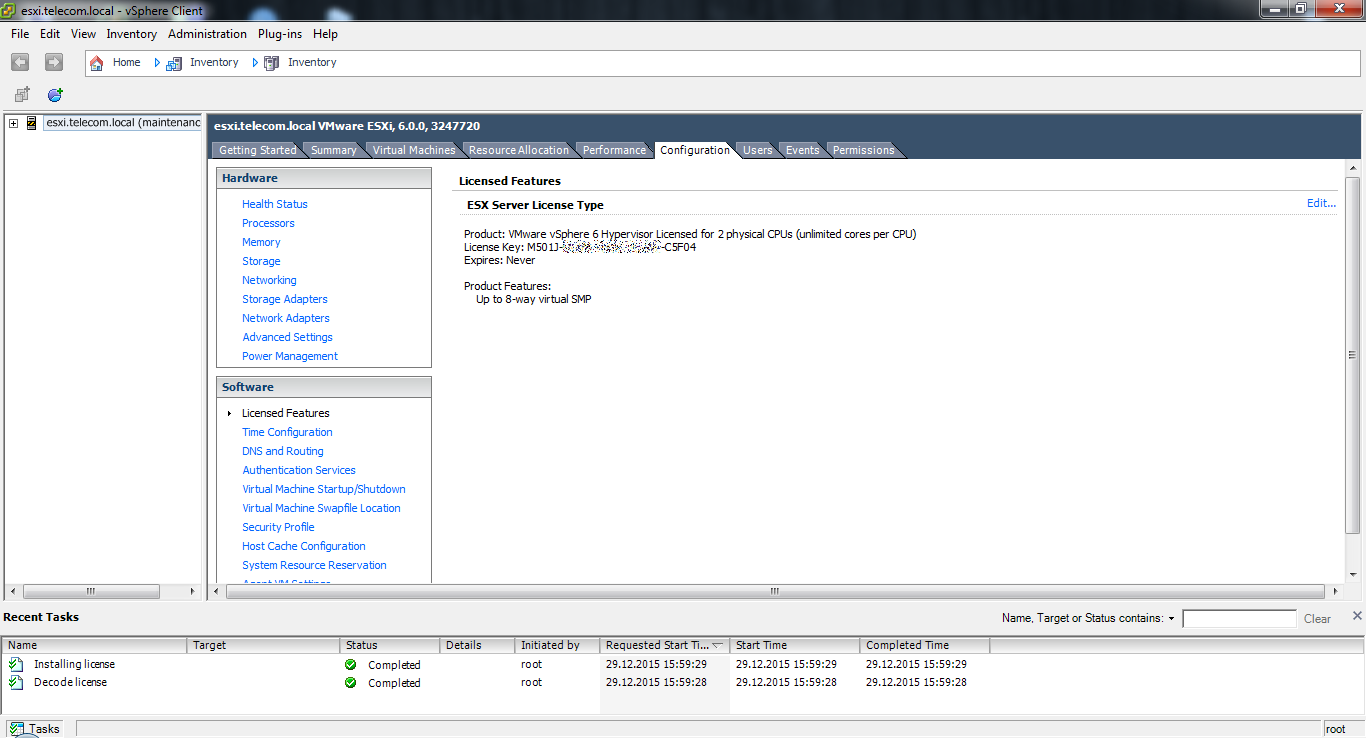Switch to the Events tab

point(802,150)
